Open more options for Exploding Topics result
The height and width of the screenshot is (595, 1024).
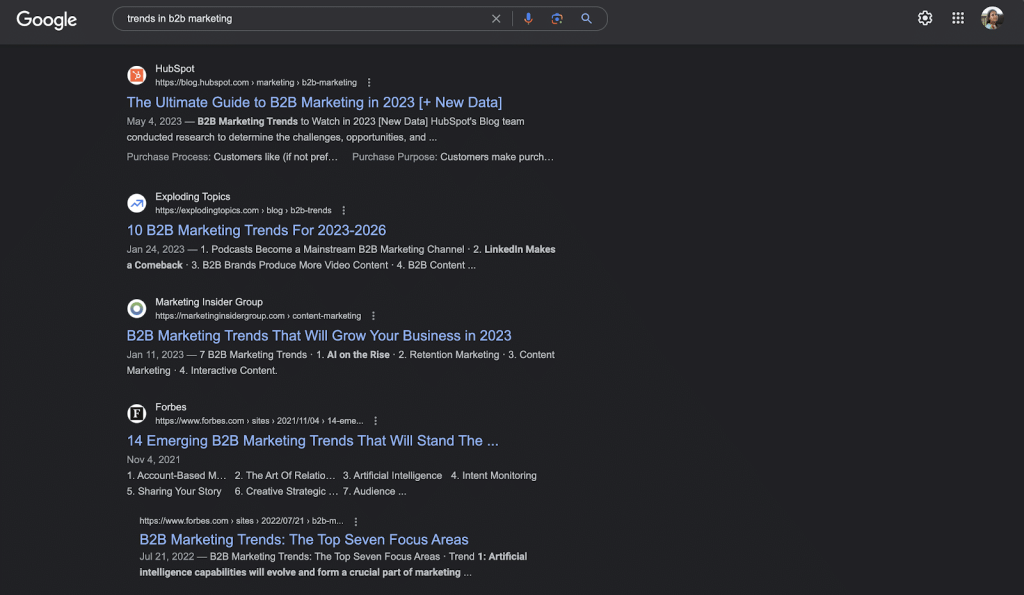point(344,211)
